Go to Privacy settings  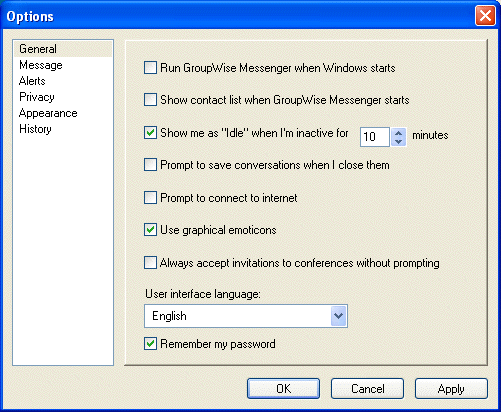(63, 97)
